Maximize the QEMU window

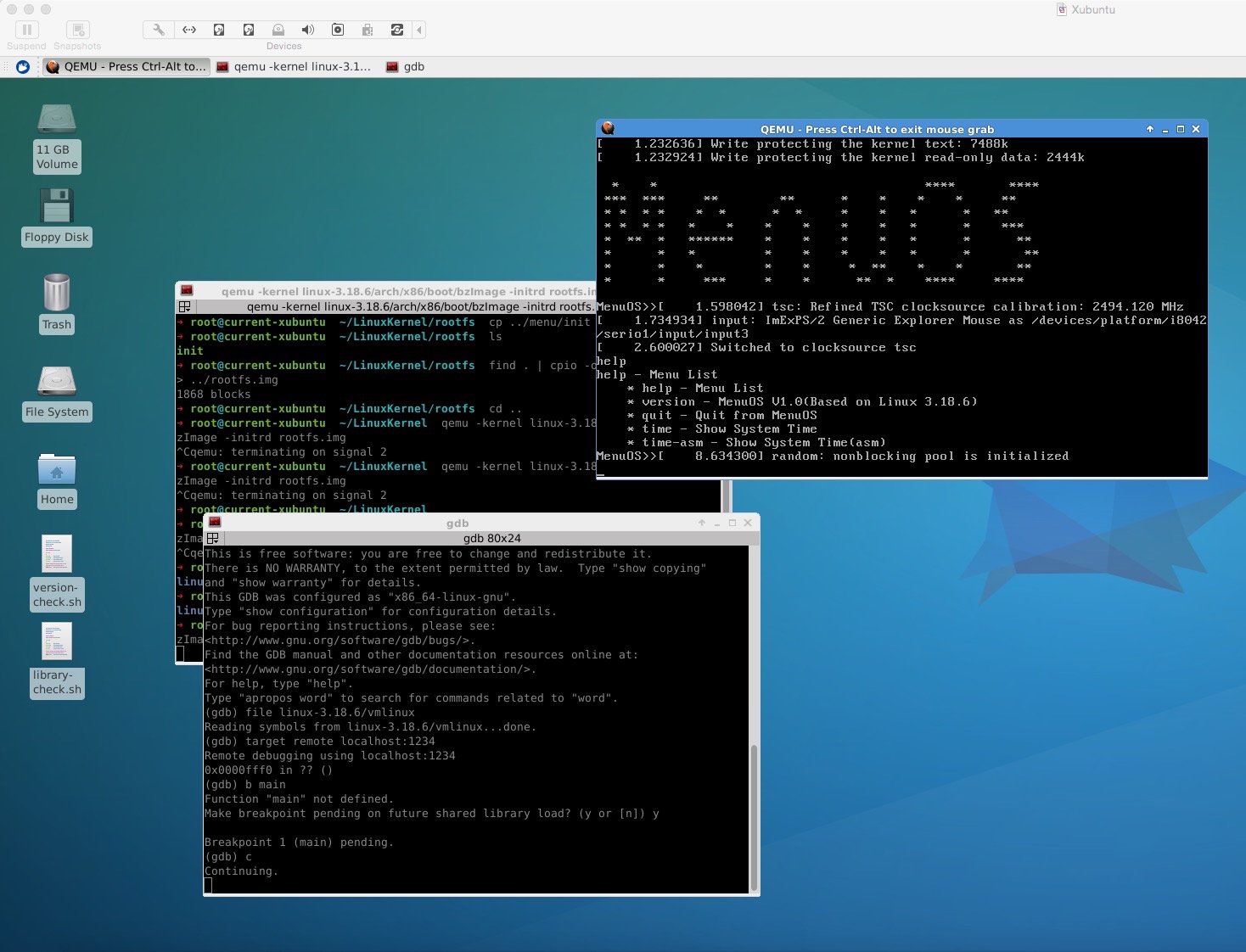pos(1181,129)
